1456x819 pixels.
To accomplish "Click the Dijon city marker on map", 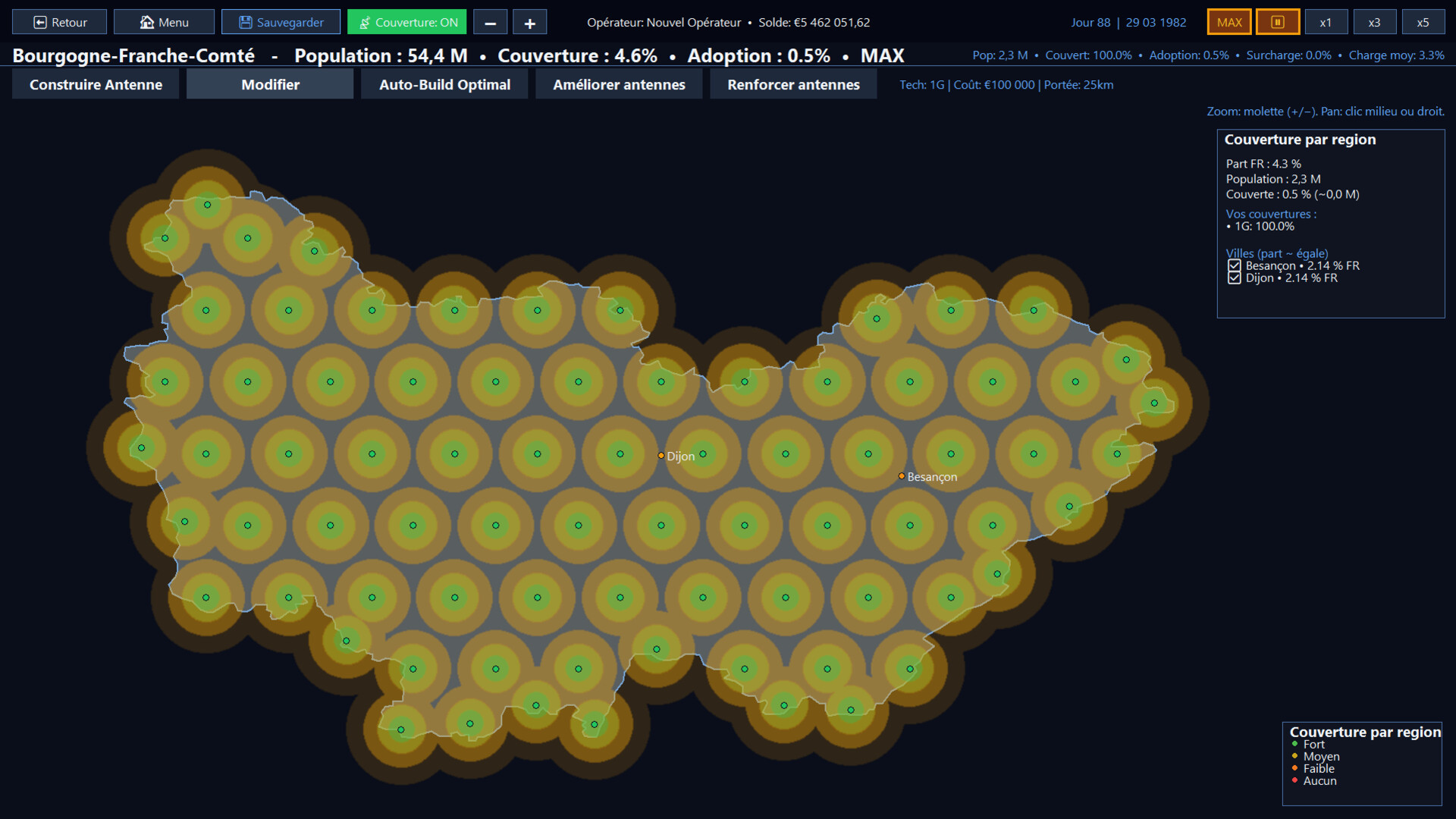I will coord(661,456).
